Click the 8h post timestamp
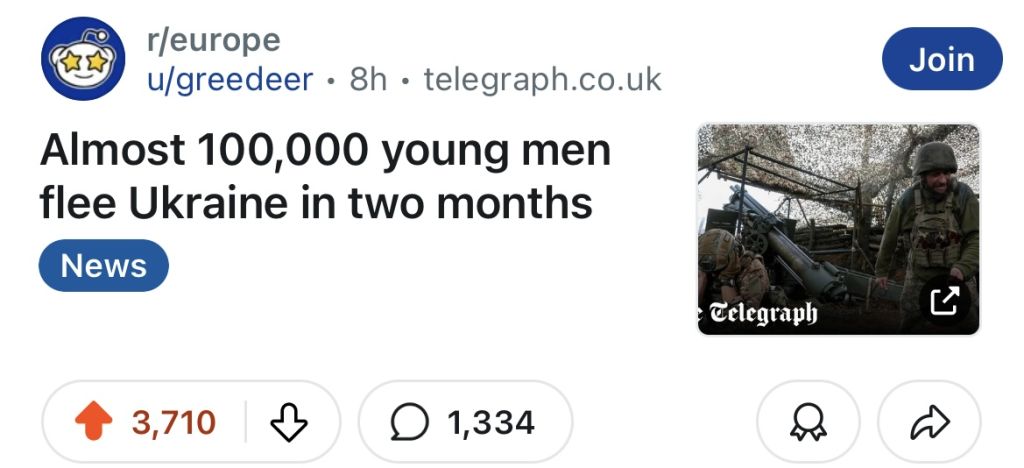Image resolution: width=1024 pixels, height=468 pixels. point(368,79)
